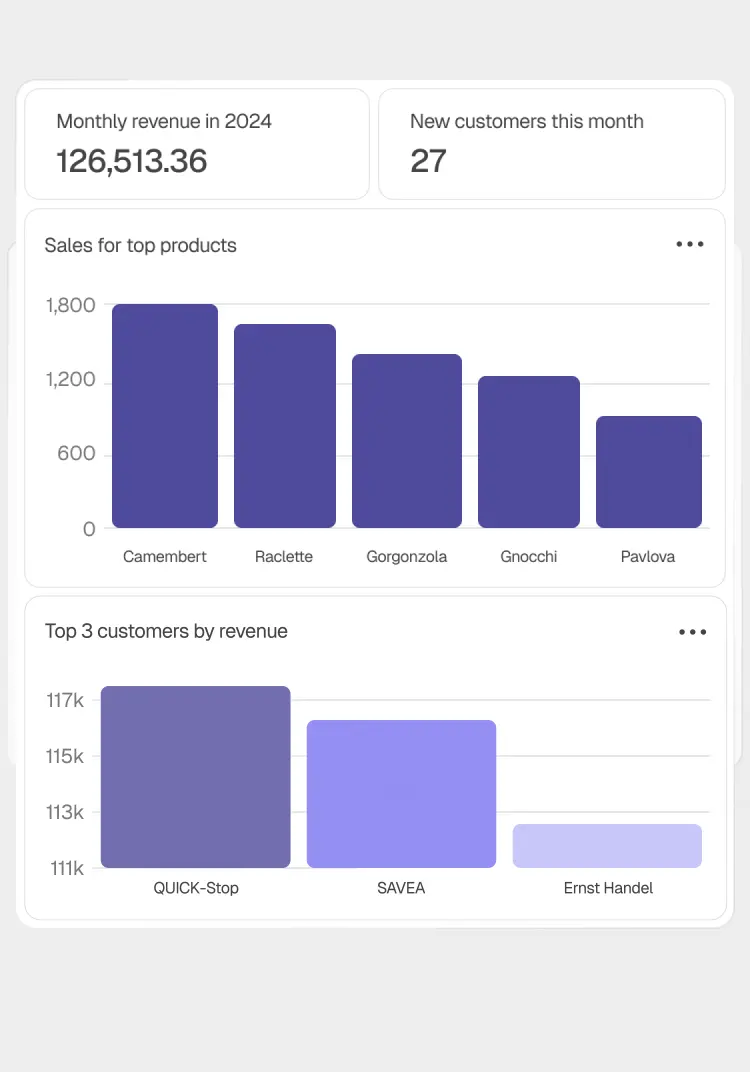Click the Pavlova bar

tap(649, 472)
